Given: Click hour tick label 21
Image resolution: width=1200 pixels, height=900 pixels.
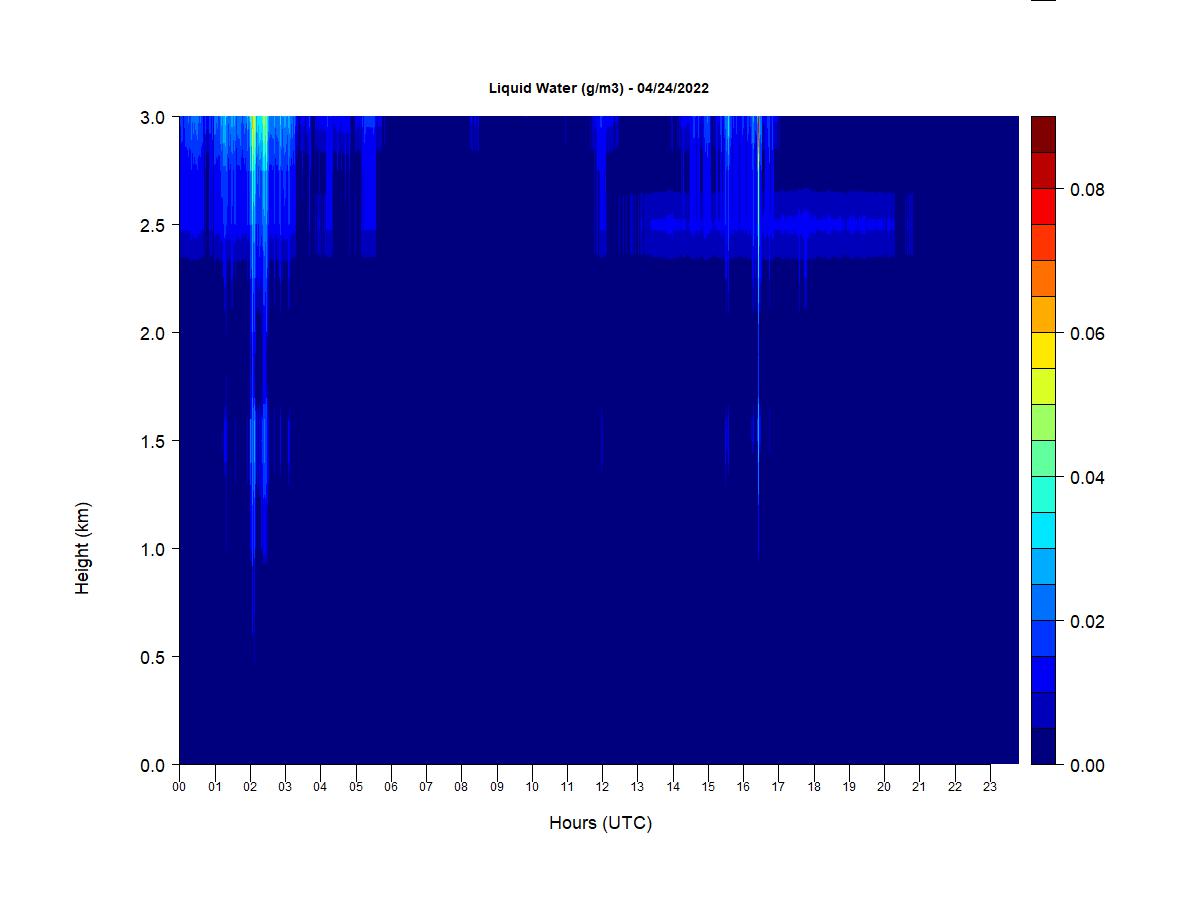Looking at the screenshot, I should (920, 787).
